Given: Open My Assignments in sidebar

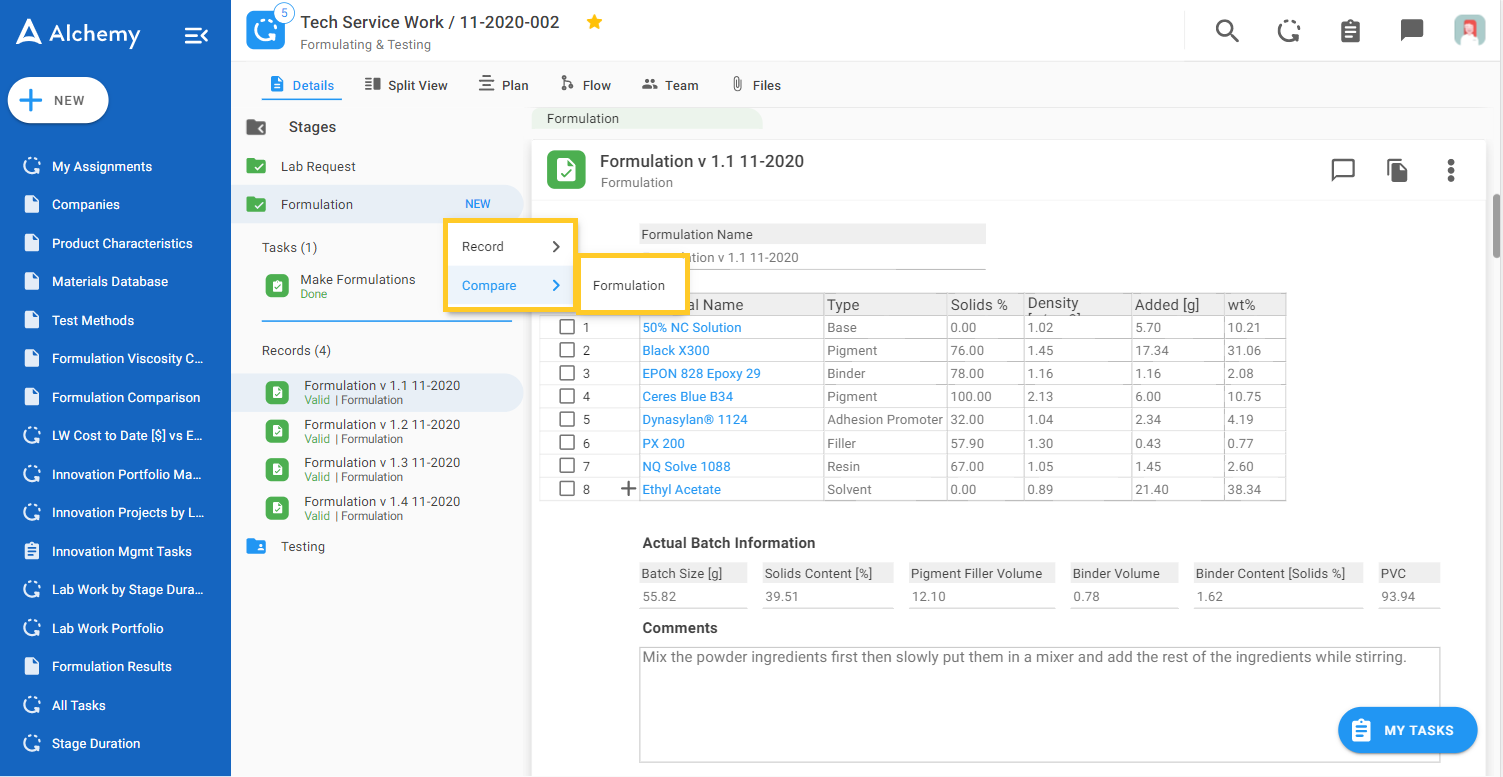Looking at the screenshot, I should [x=102, y=167].
